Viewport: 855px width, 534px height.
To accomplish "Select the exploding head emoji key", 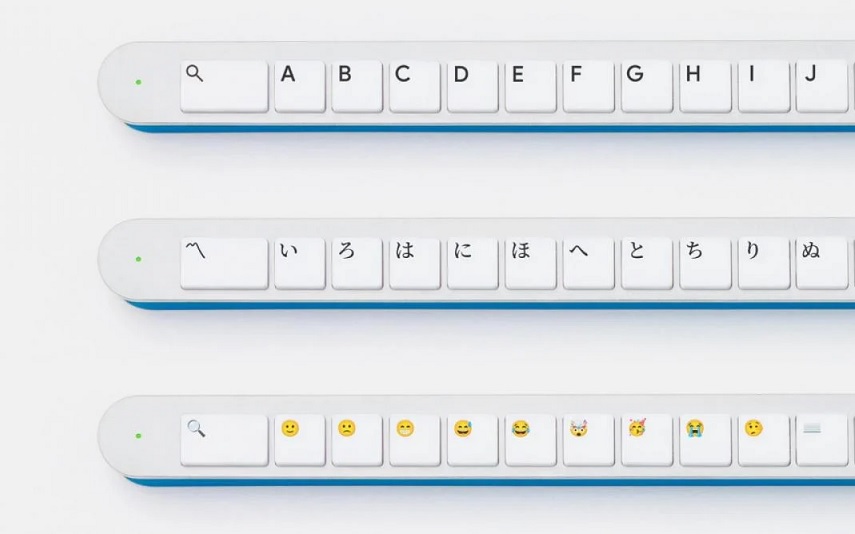I will [589, 440].
